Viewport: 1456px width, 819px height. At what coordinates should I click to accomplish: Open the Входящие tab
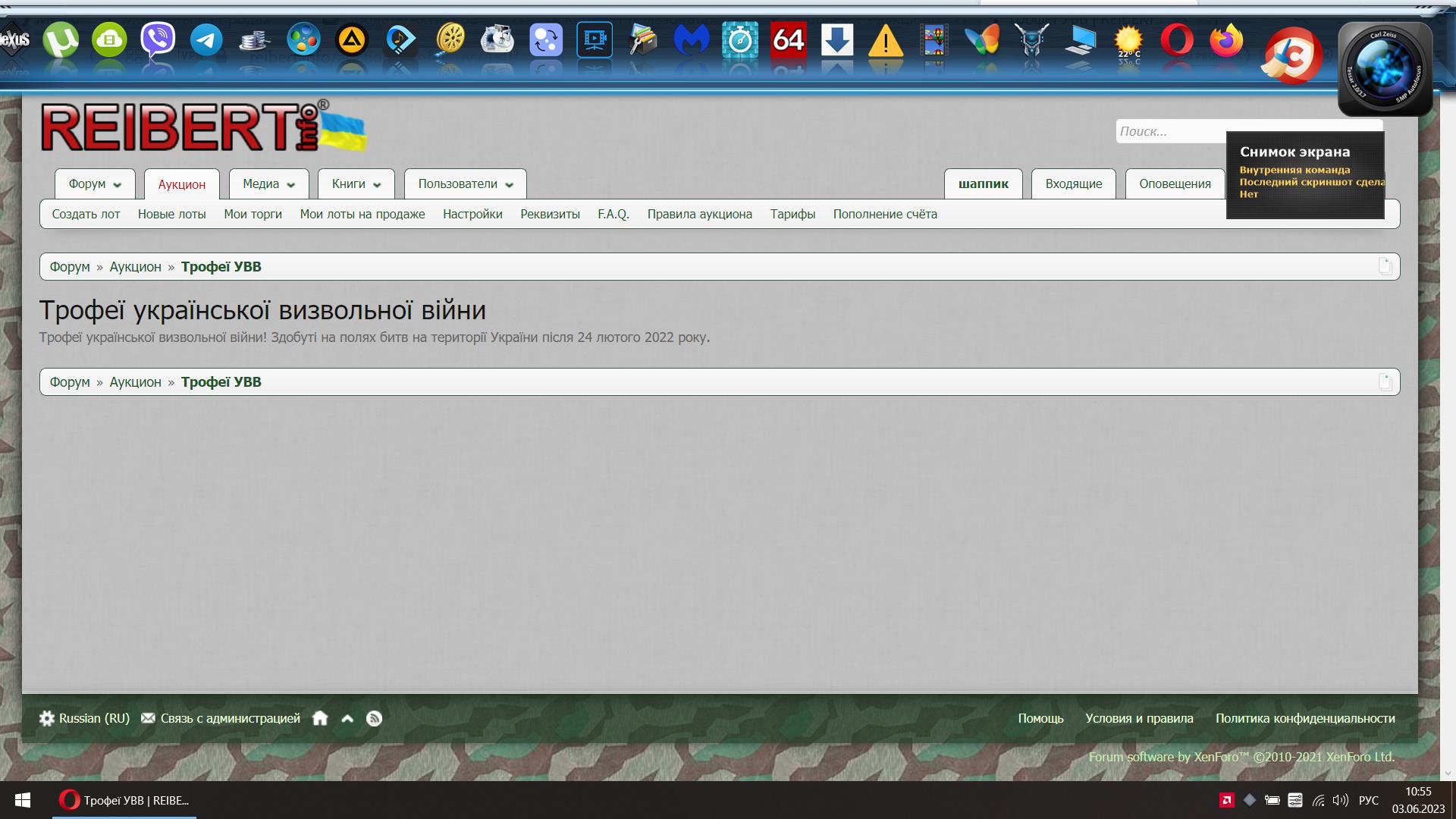pyautogui.click(x=1073, y=184)
